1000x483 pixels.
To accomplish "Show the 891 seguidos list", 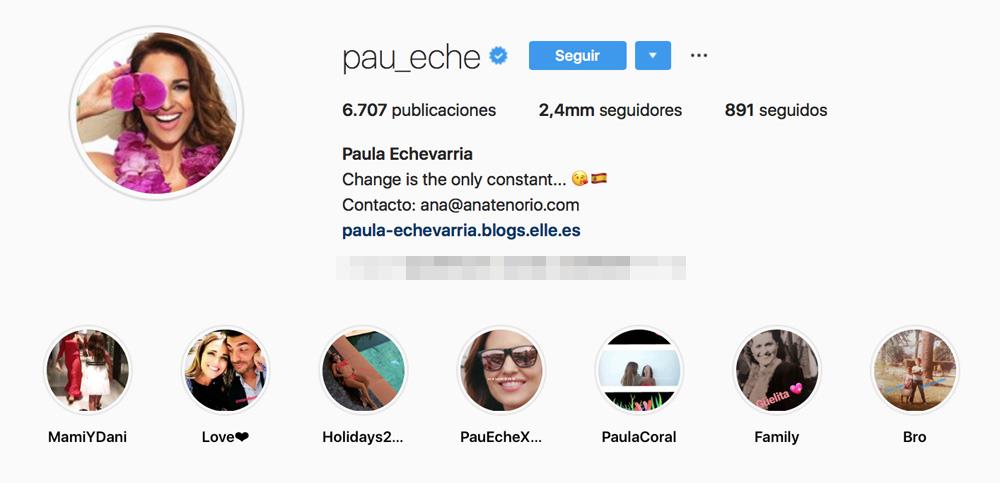I will pyautogui.click(x=776, y=110).
